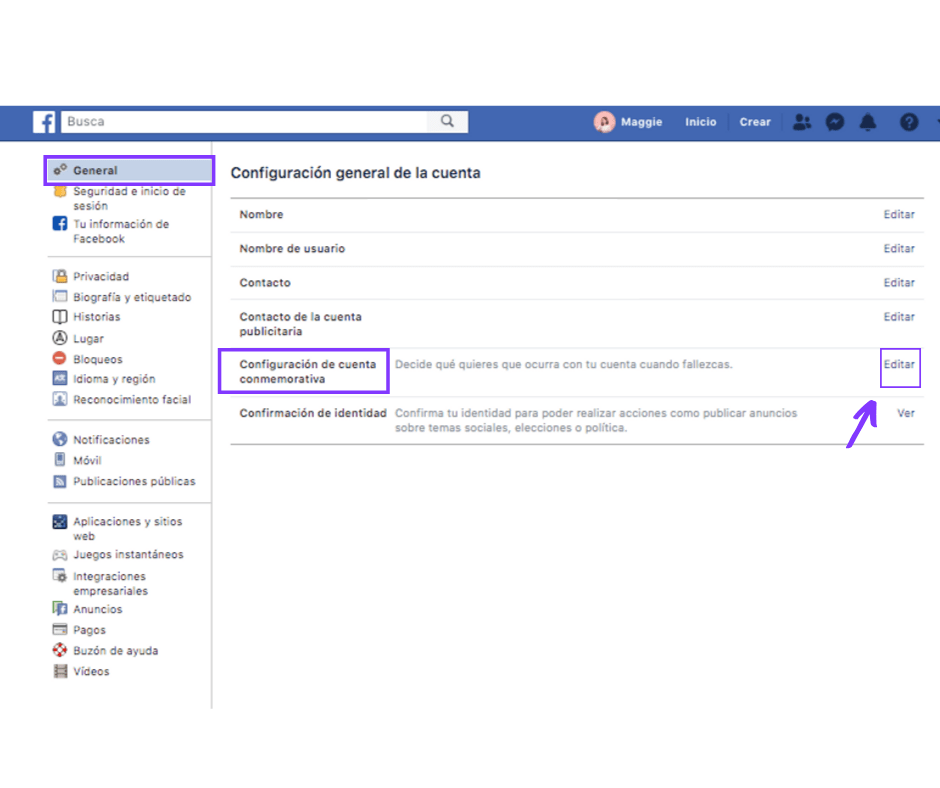Open the notifications bell icon
The height and width of the screenshot is (788, 940).
pyautogui.click(x=867, y=122)
